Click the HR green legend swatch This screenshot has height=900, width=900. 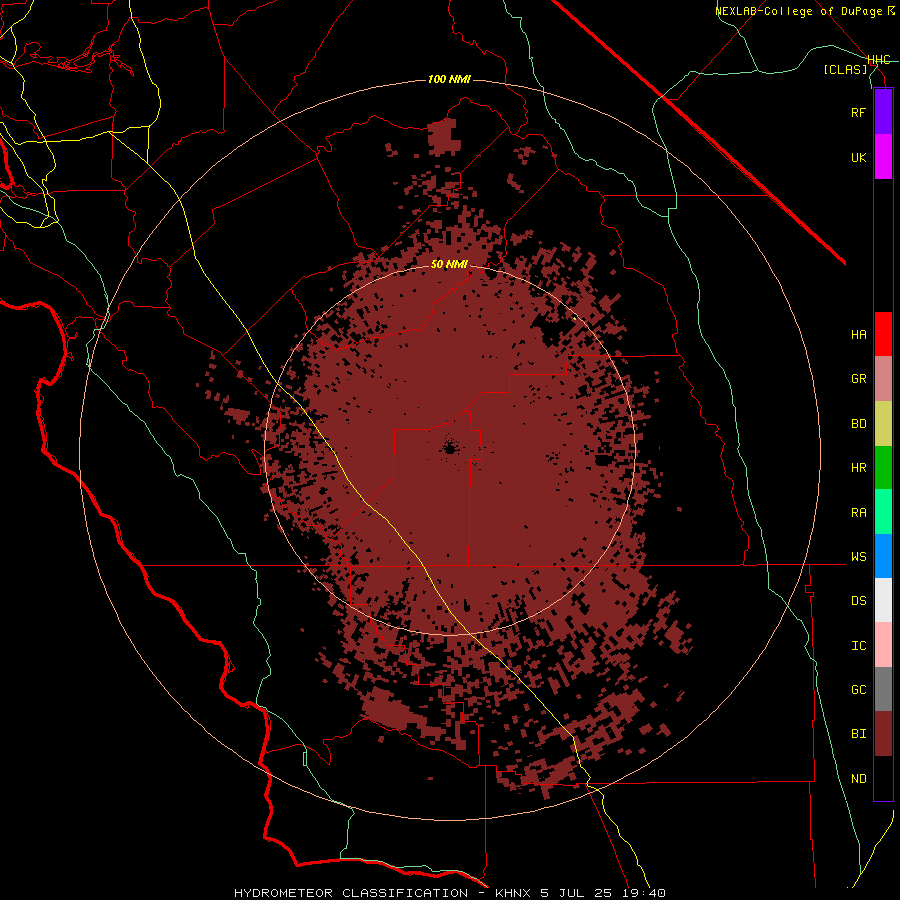pyautogui.click(x=883, y=468)
